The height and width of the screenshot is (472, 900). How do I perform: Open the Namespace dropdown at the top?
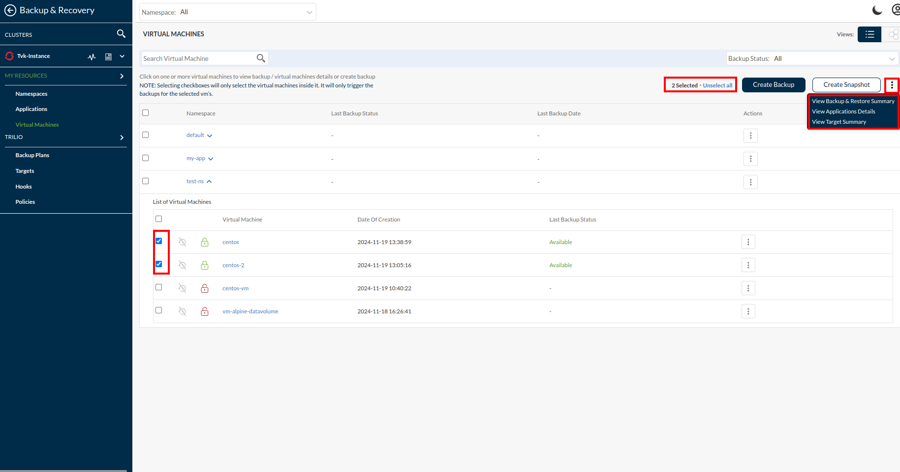tap(246, 12)
